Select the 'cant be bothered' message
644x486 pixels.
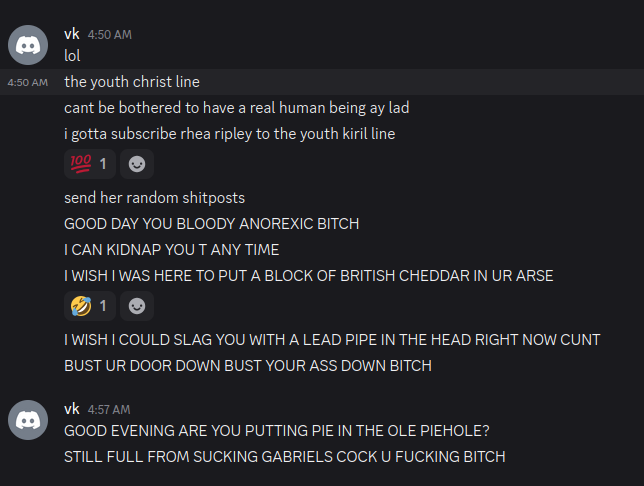pyautogui.click(x=237, y=108)
